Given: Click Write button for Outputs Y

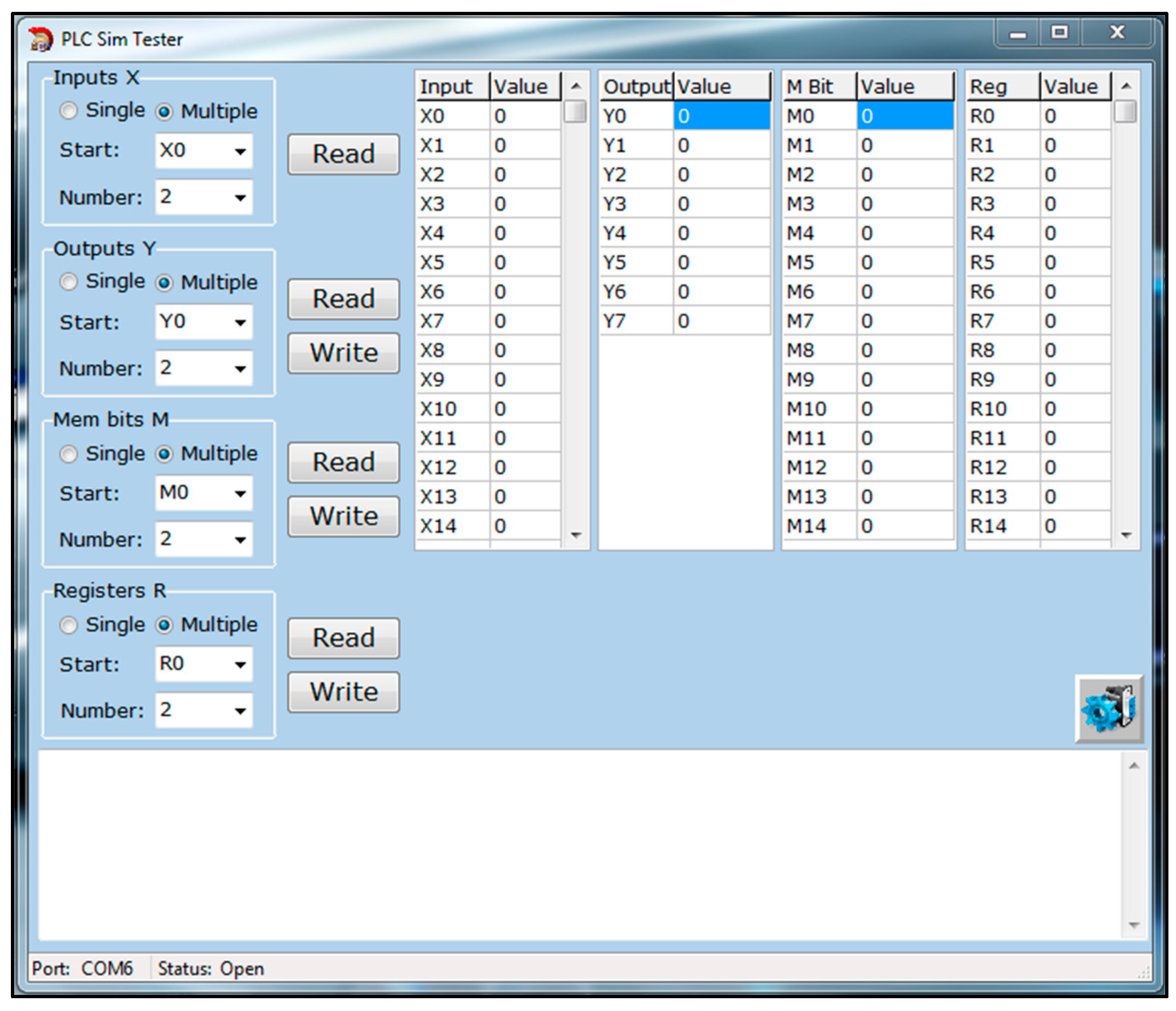Looking at the screenshot, I should 344,353.
